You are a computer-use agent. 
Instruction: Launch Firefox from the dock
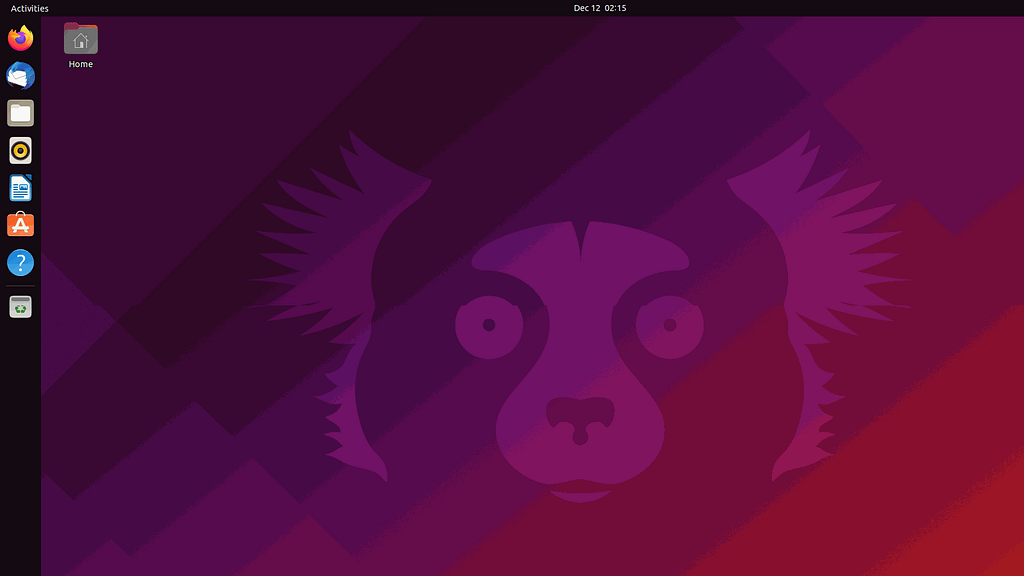tap(20, 39)
